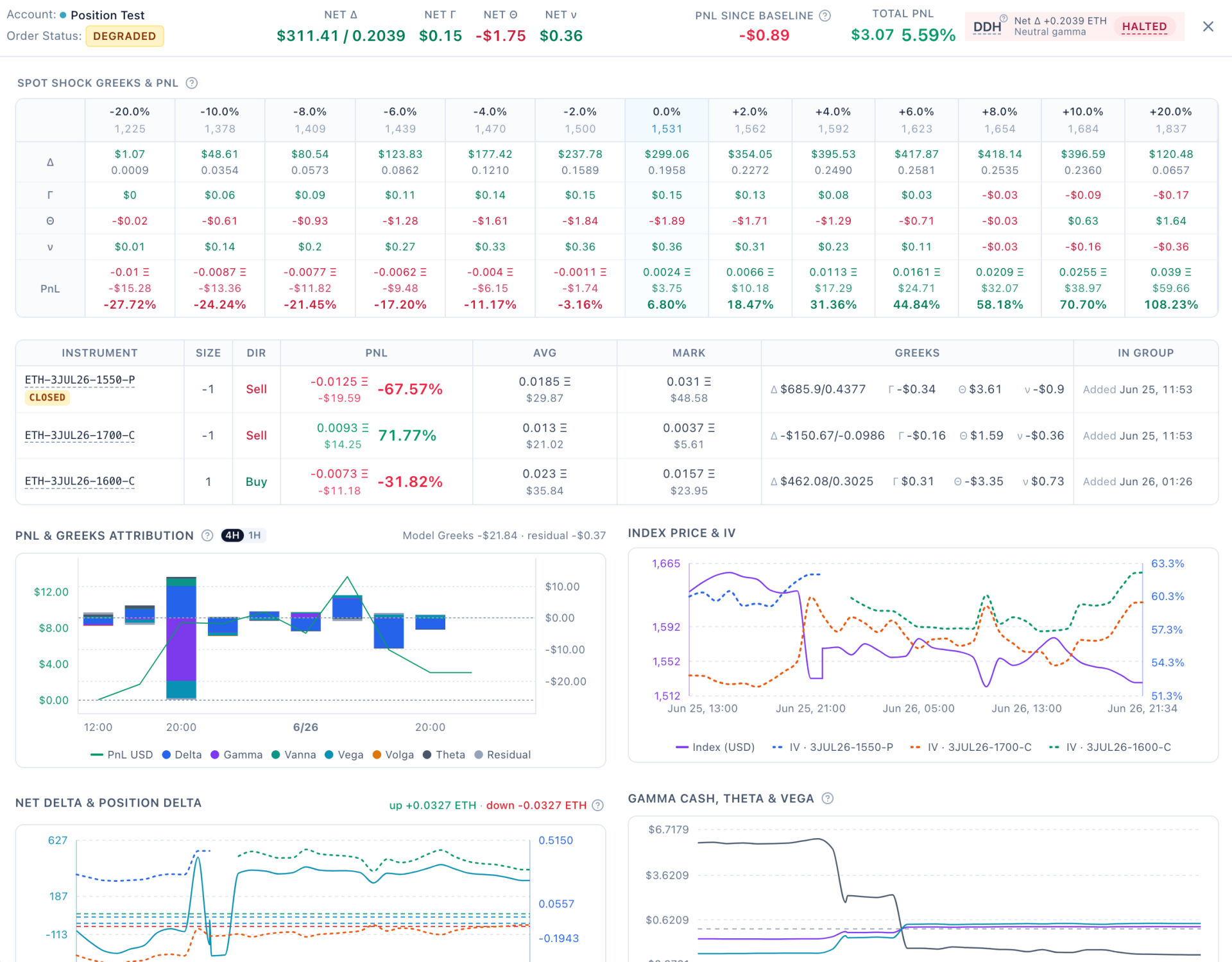1232x962 pixels.
Task: Open instrument ETH-3JUL26-1600-C
Action: [80, 481]
